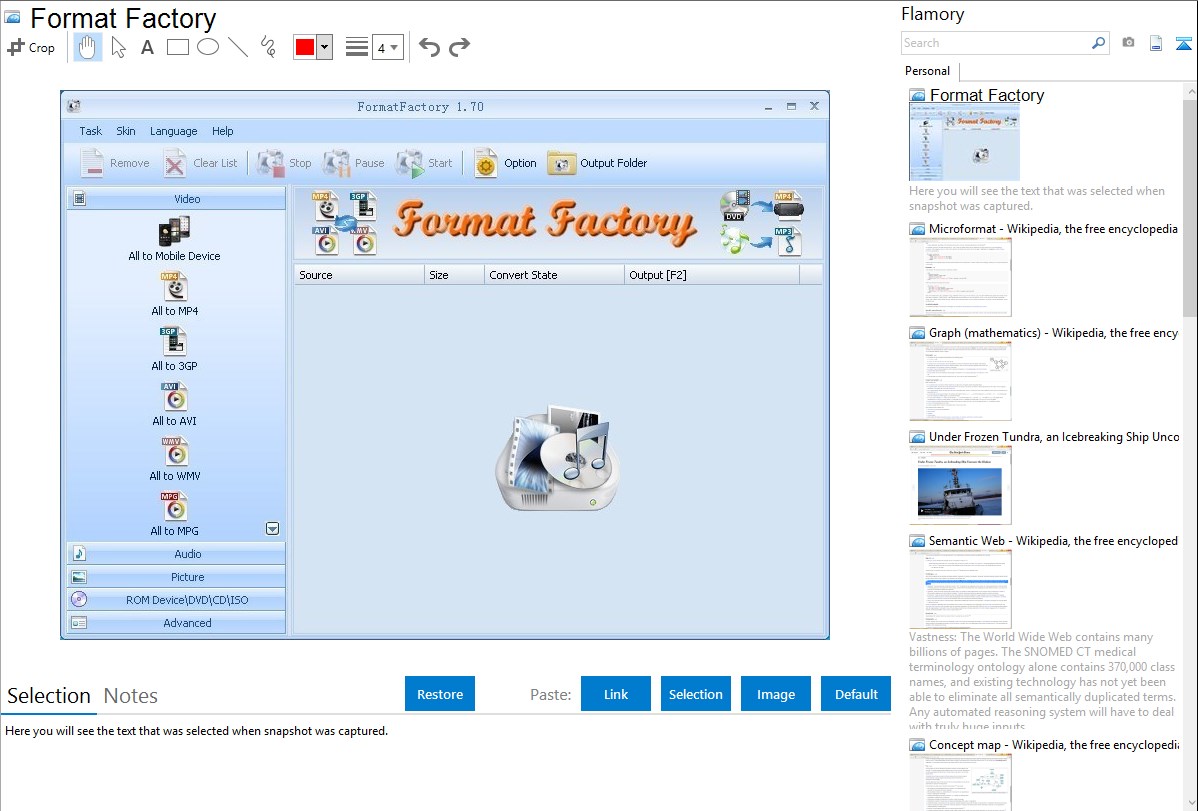Pick the ellipse shape tool
The height and width of the screenshot is (811, 1198).
tap(208, 47)
